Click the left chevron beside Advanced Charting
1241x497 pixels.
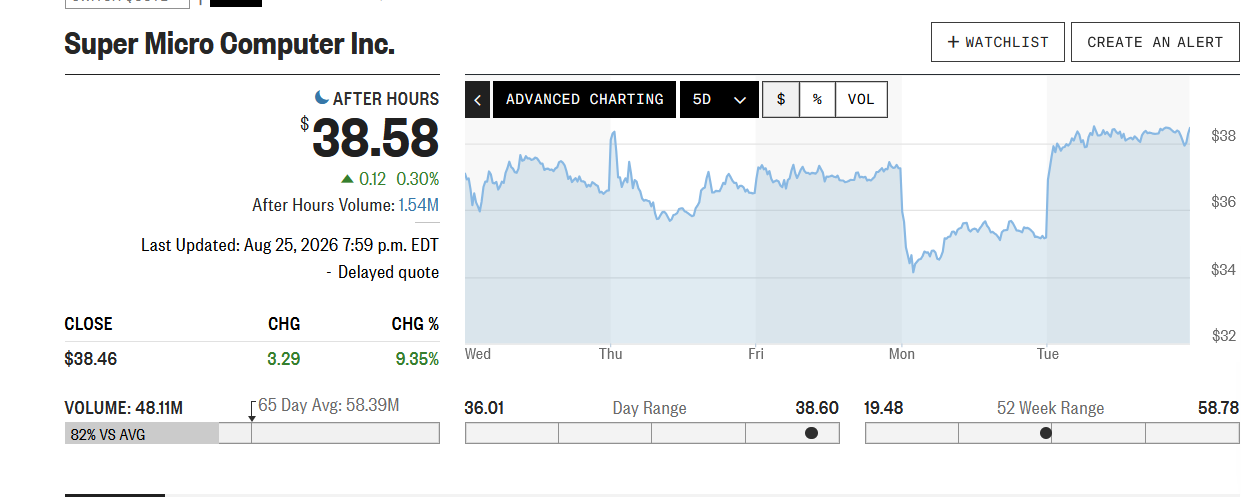tap(477, 100)
